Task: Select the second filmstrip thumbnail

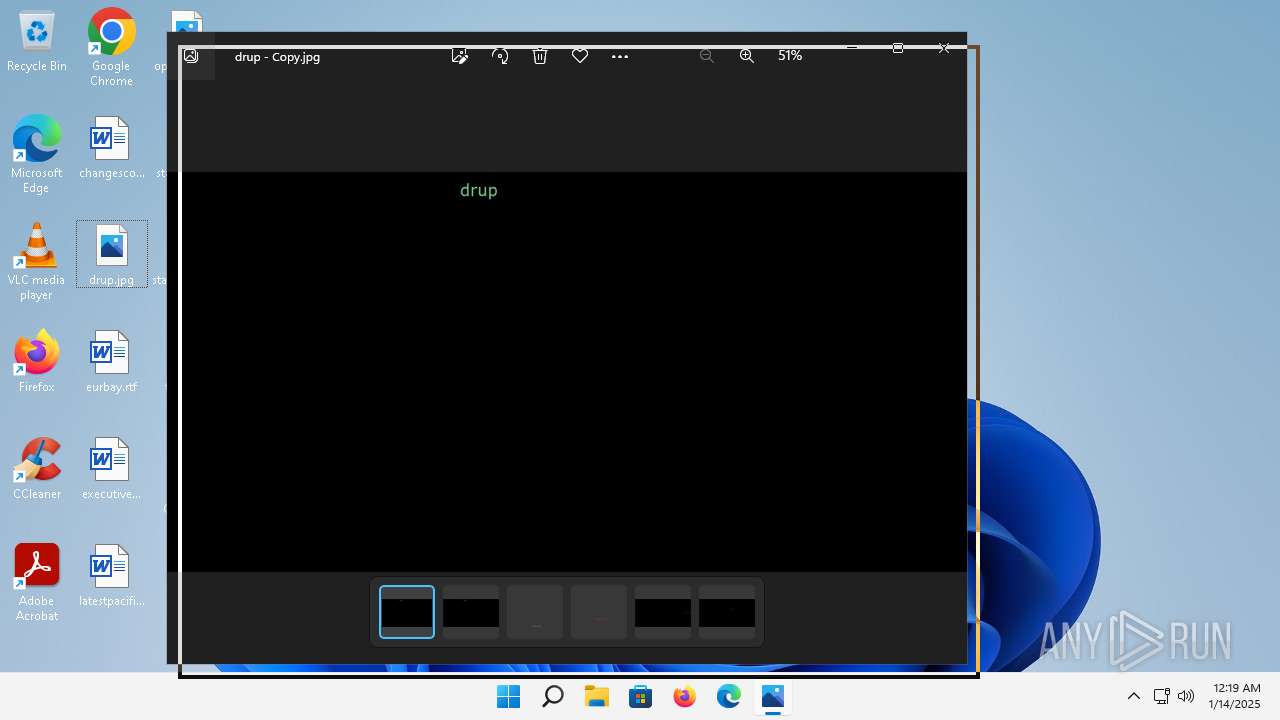Action: click(x=471, y=612)
